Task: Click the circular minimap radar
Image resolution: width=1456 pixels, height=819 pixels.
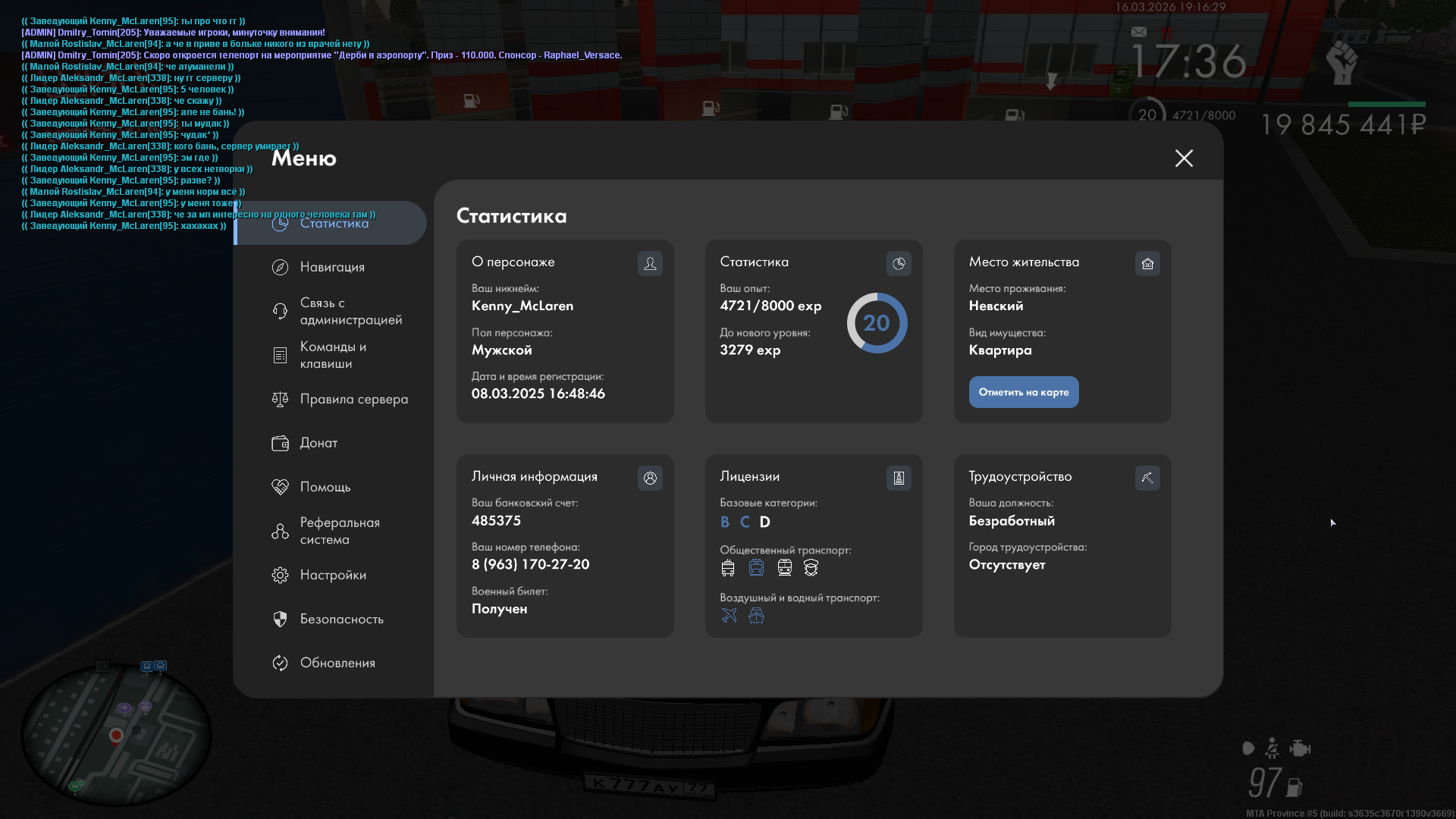Action: point(115,734)
